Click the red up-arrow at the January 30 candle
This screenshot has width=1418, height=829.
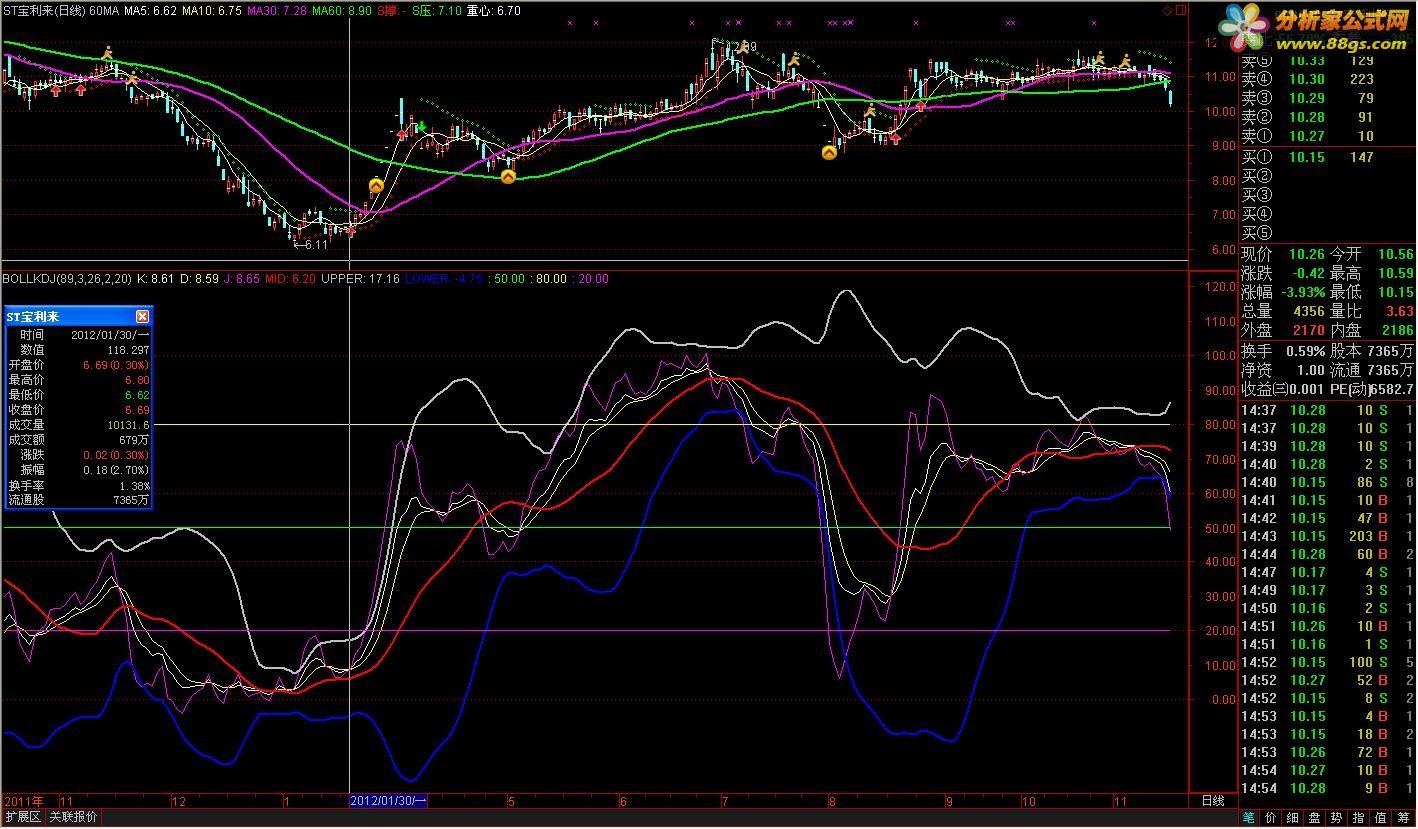pos(351,231)
